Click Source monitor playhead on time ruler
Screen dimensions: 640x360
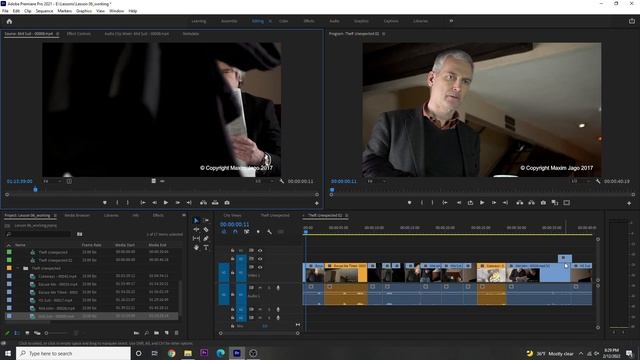click(36, 189)
